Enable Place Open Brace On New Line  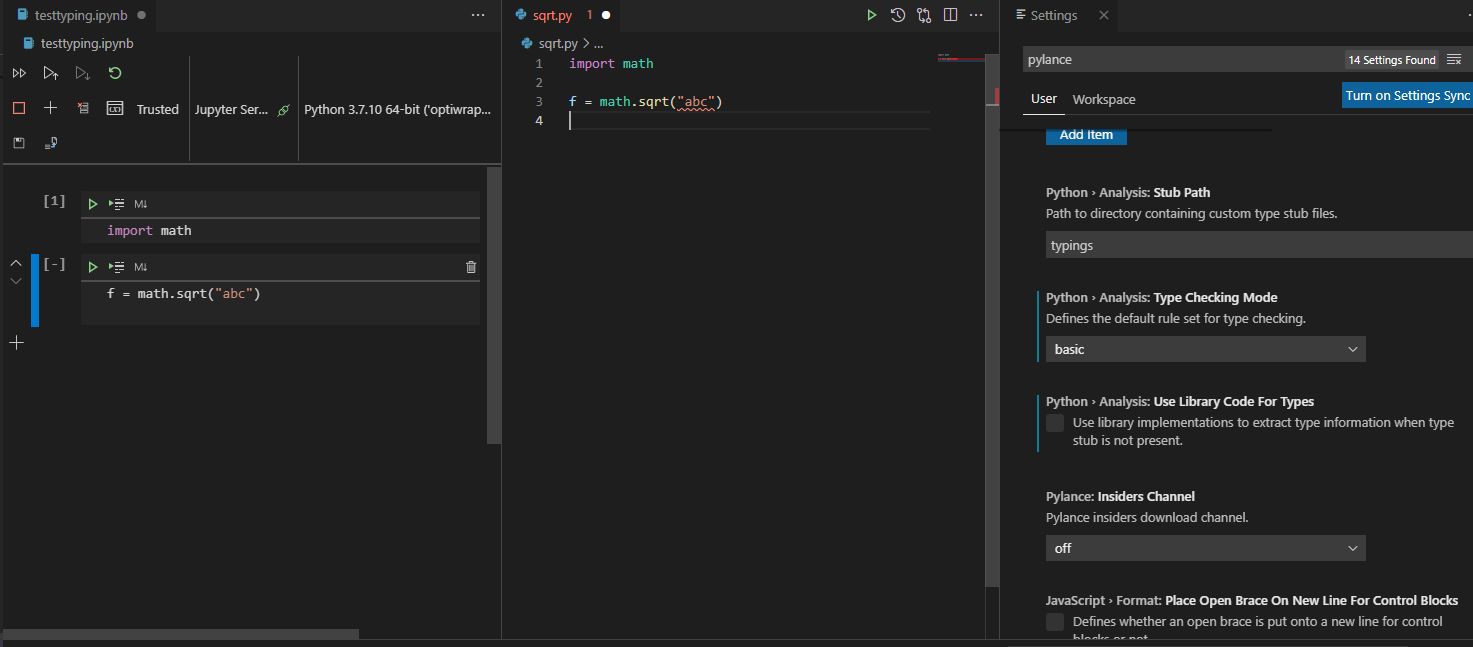pos(1055,621)
